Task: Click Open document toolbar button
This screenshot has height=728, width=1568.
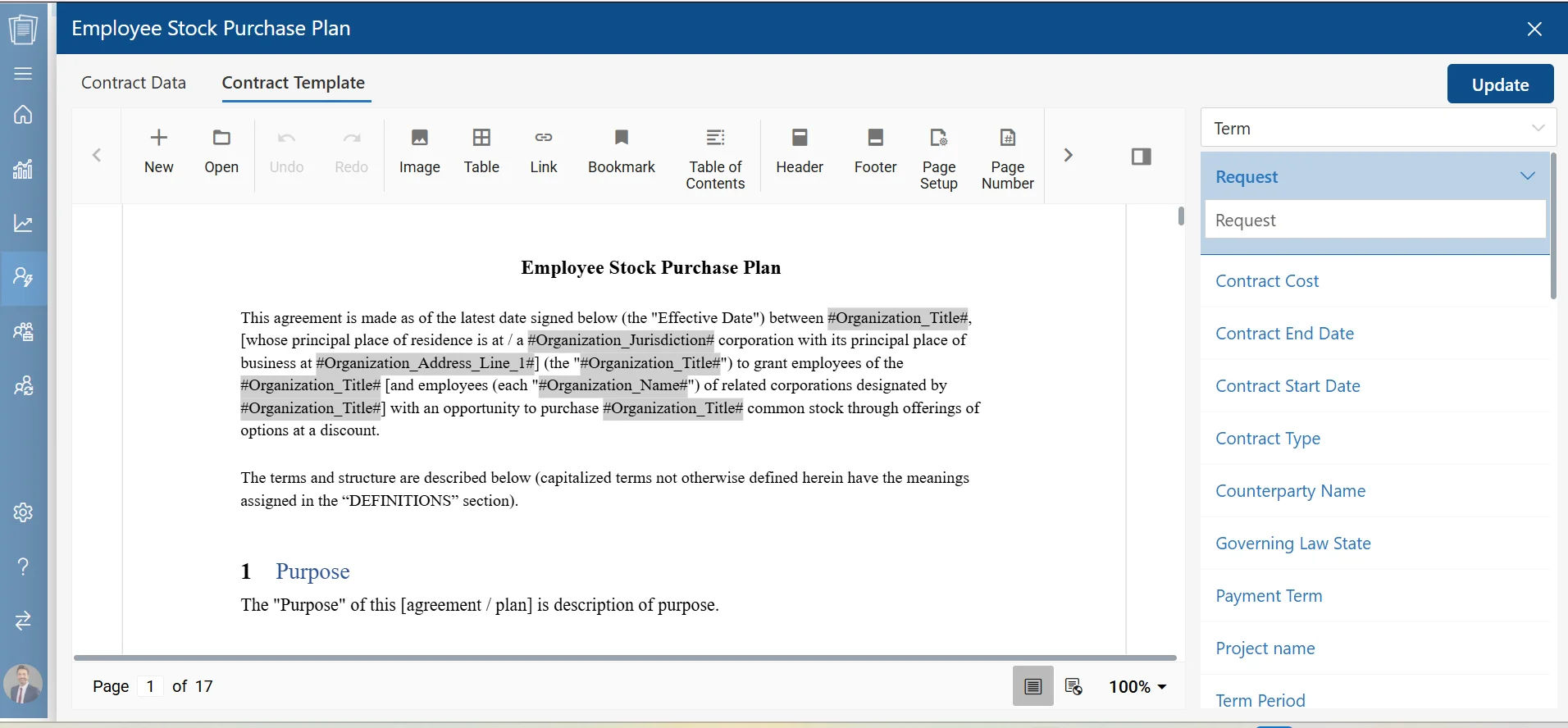Action: [221, 152]
